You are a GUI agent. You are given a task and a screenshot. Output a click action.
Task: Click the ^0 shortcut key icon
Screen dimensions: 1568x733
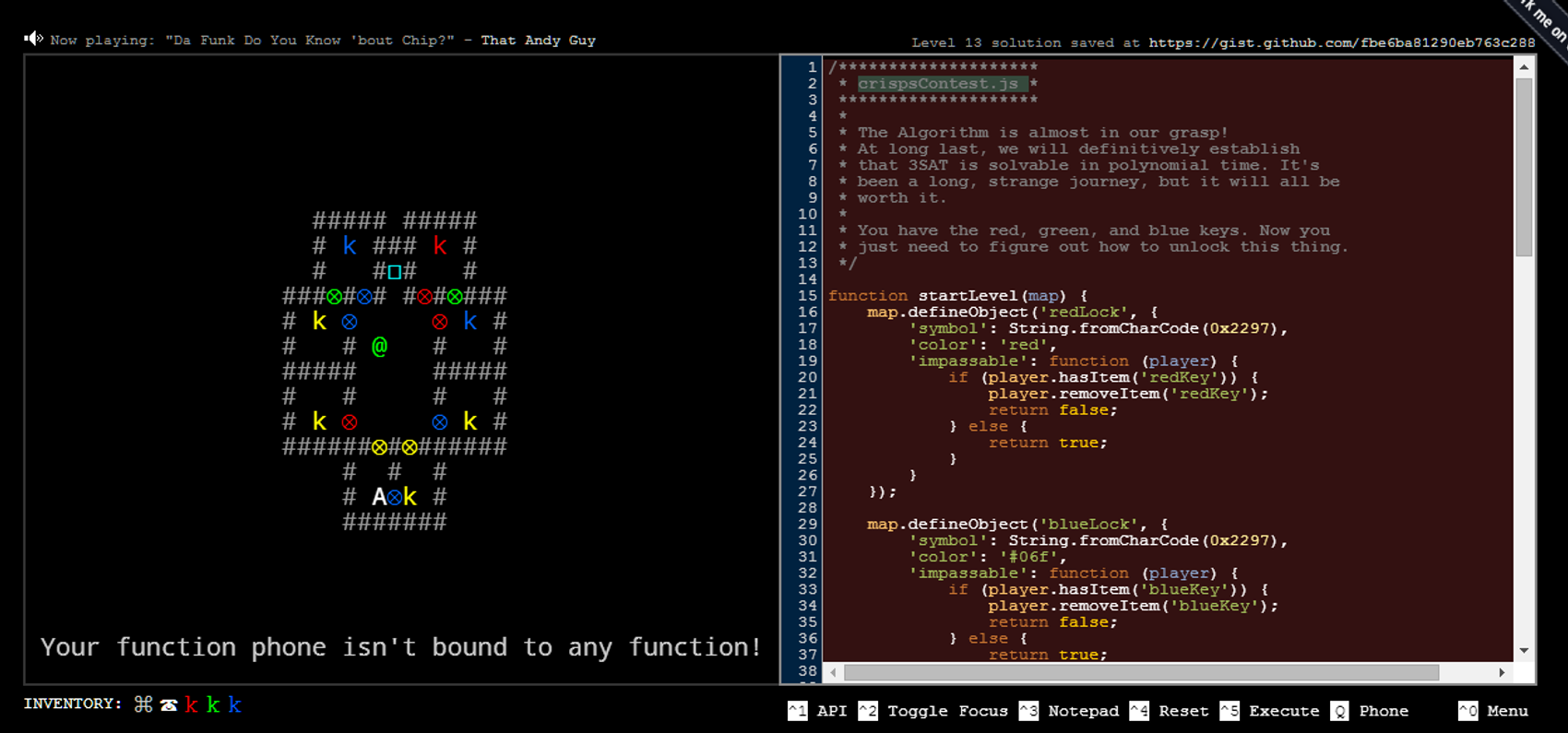point(1467,711)
